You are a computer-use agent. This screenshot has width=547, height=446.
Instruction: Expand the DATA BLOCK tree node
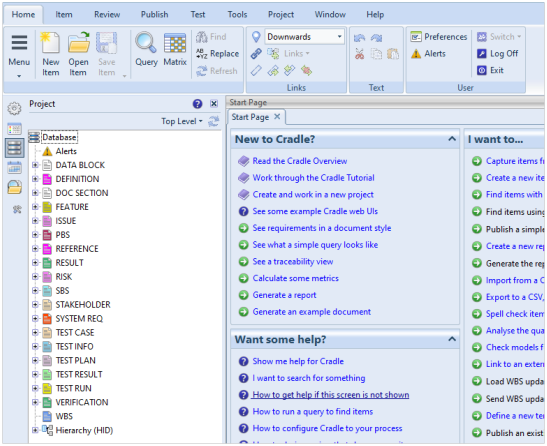pos(35,165)
